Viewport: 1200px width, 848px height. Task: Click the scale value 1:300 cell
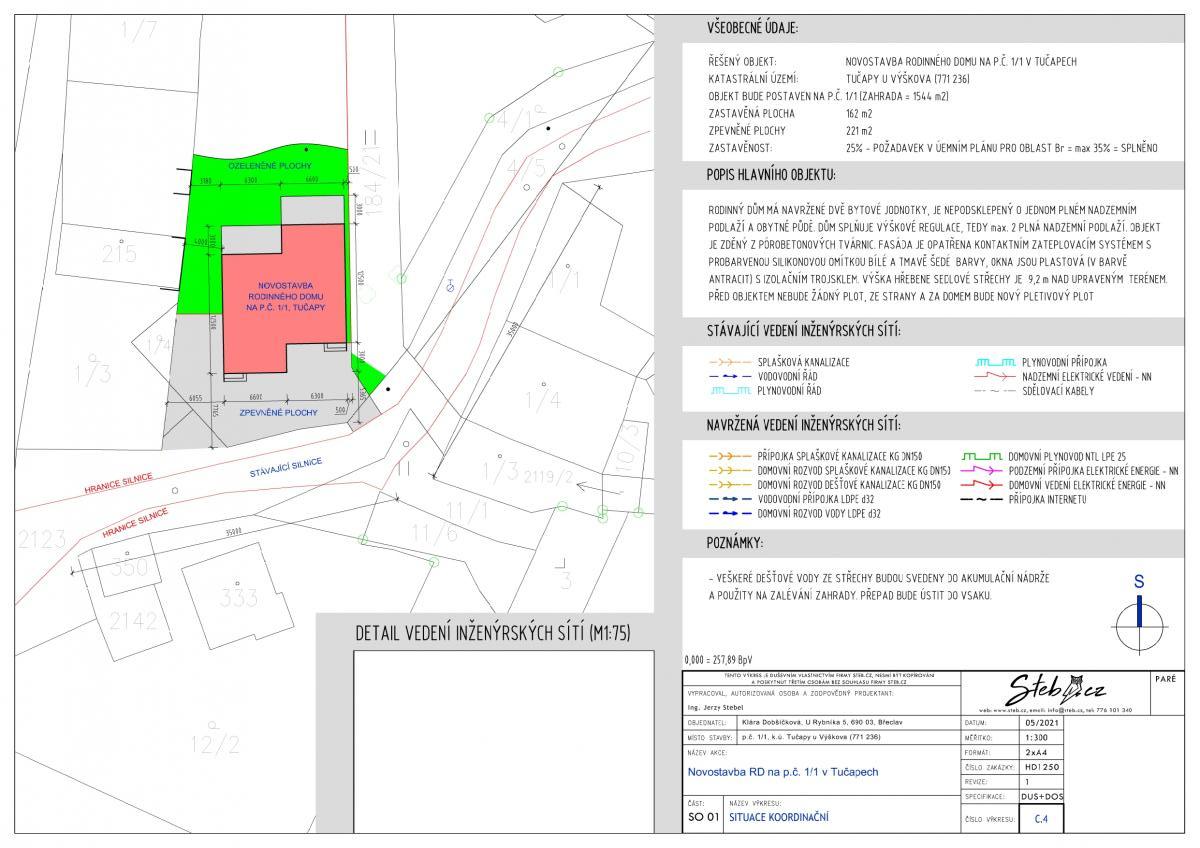(1037, 736)
